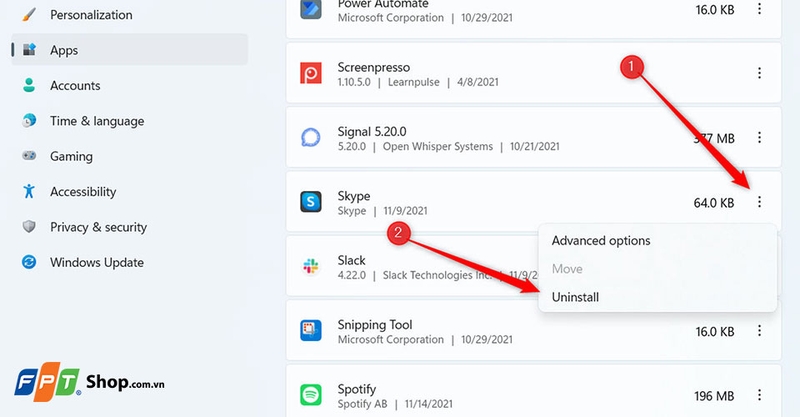The height and width of the screenshot is (417, 800).
Task: Click the Power Automate app icon
Action: (x=311, y=9)
